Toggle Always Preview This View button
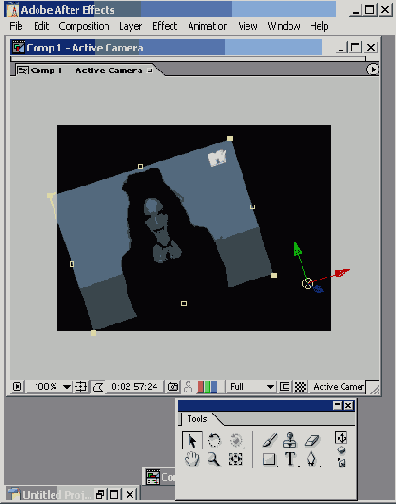The image size is (396, 504). tap(17, 387)
